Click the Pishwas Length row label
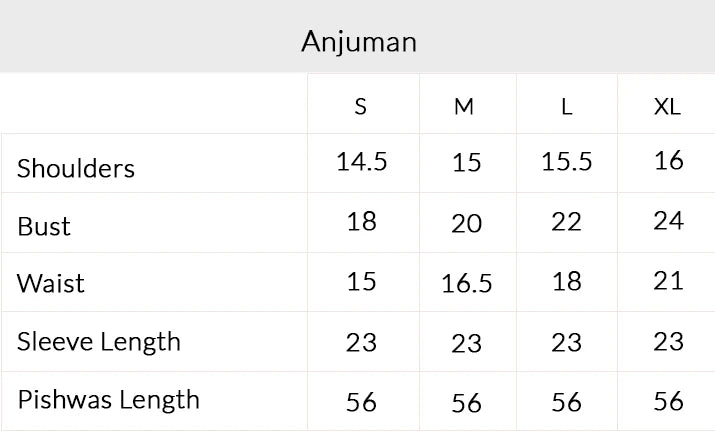This screenshot has width=715, height=431. 108,400
